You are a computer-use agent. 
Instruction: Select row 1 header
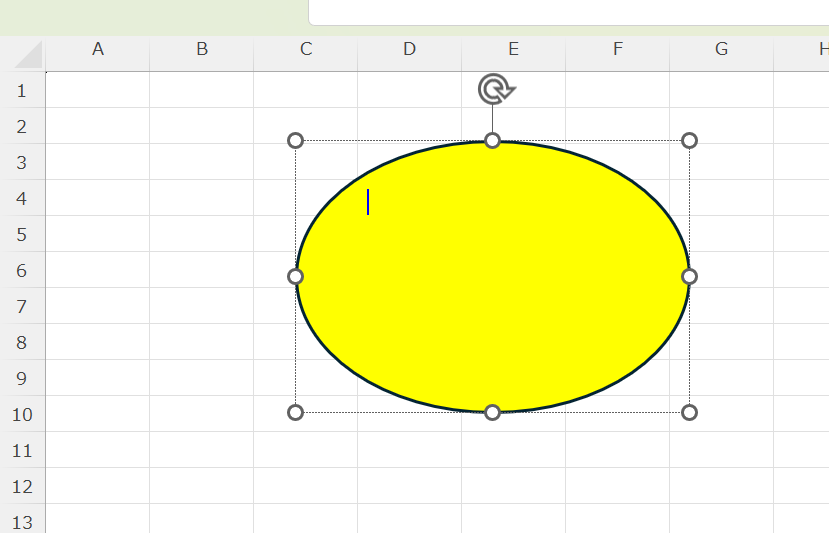coord(22,91)
